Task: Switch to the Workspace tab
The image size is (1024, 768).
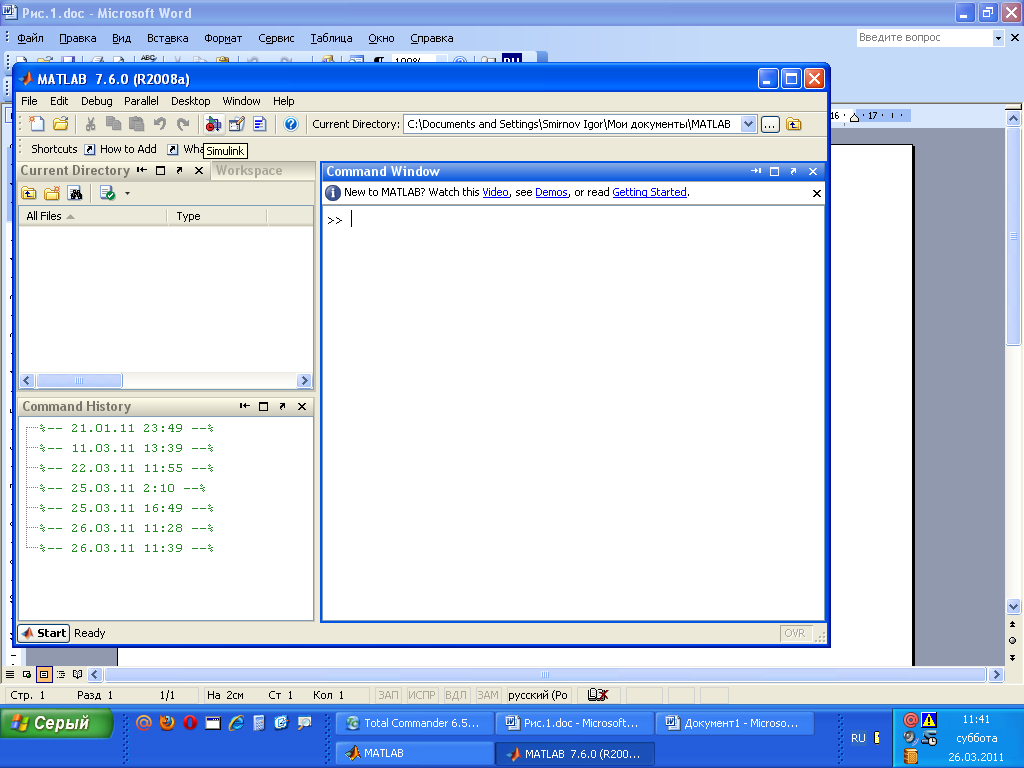Action: point(249,170)
